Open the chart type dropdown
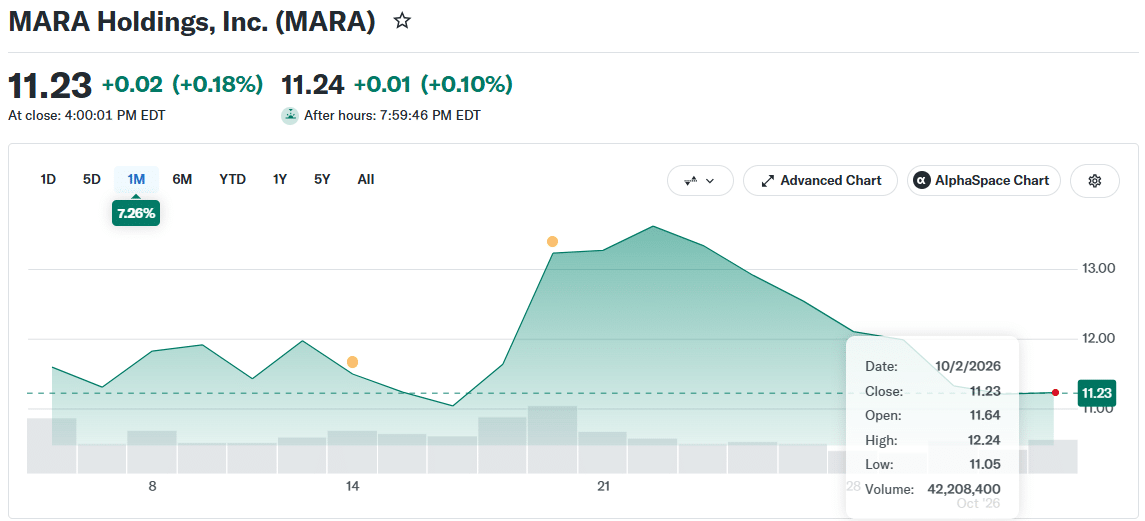Image resolution: width=1145 pixels, height=521 pixels. pos(700,180)
